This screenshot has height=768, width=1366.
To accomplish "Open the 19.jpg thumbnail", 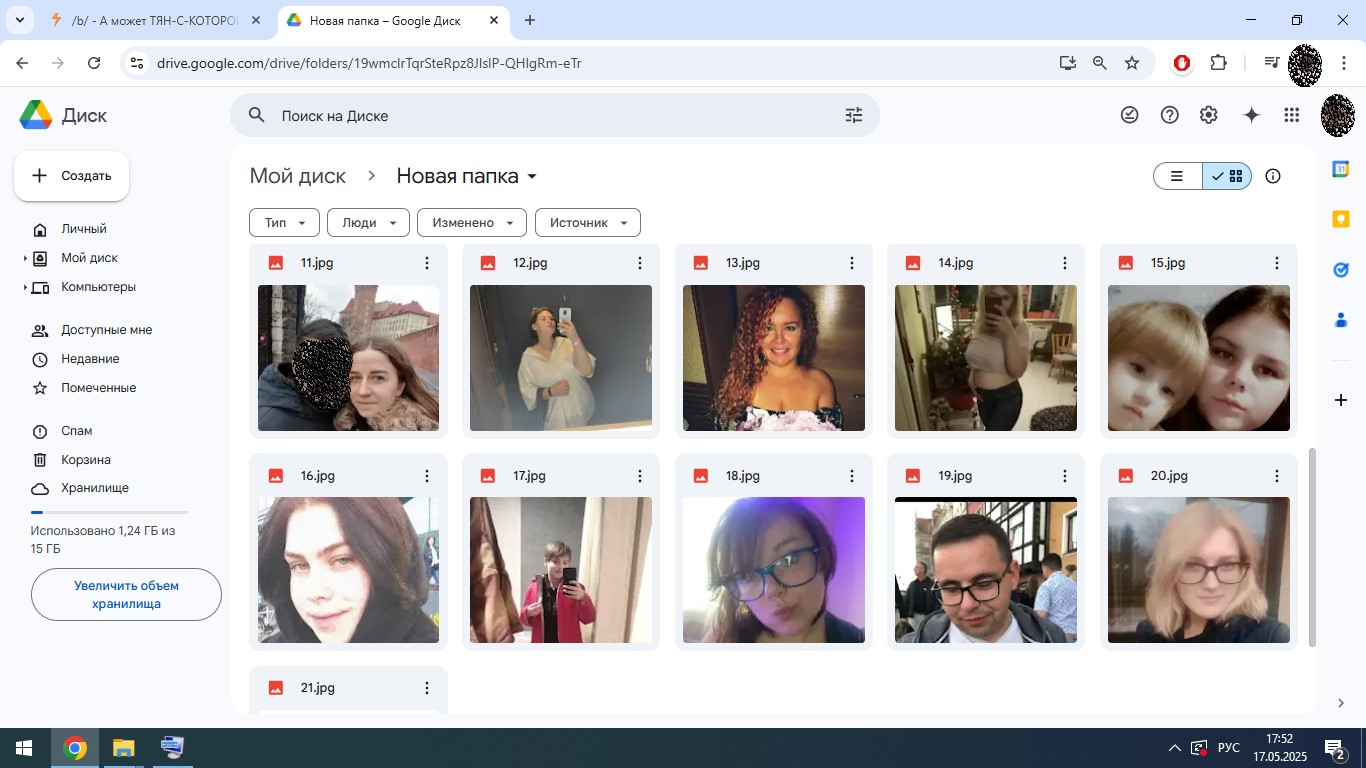I will coord(986,570).
